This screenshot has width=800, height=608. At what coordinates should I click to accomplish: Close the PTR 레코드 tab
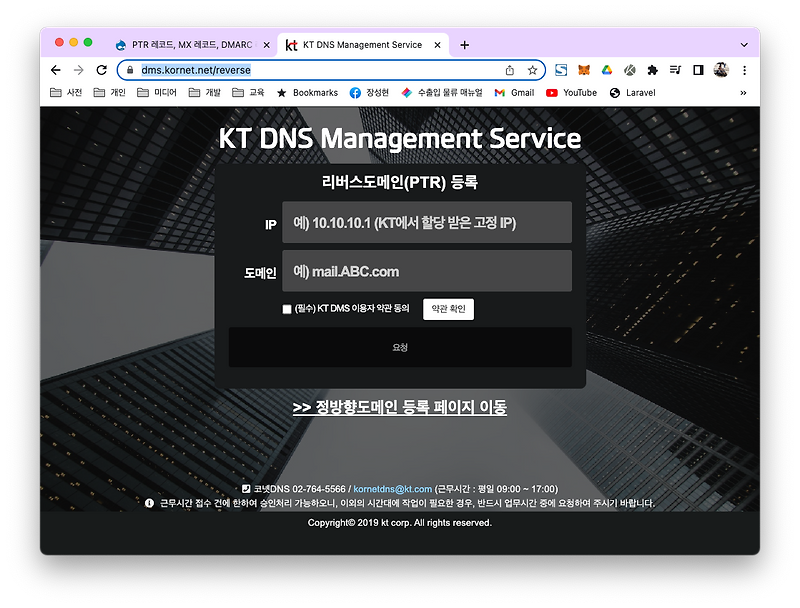pyautogui.click(x=266, y=45)
